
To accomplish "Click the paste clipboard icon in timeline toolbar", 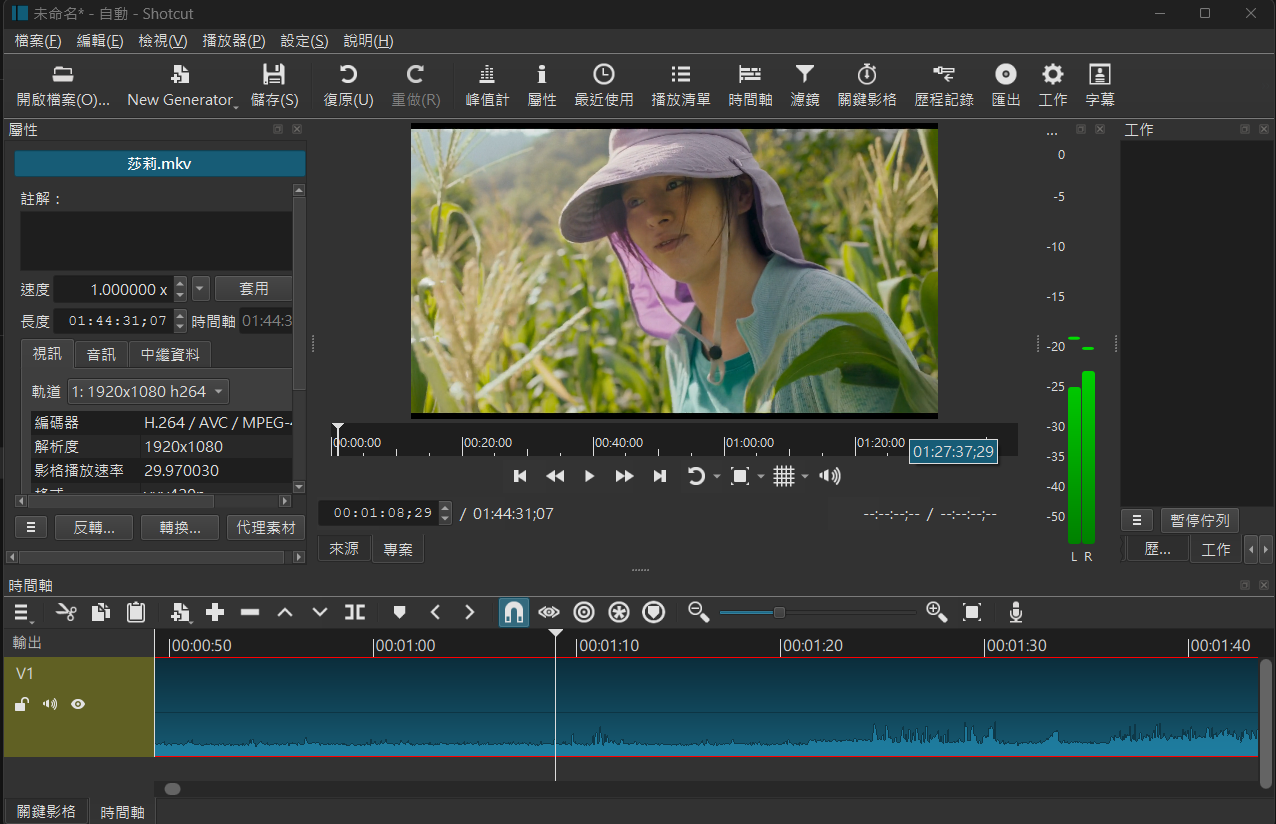I will (136, 612).
